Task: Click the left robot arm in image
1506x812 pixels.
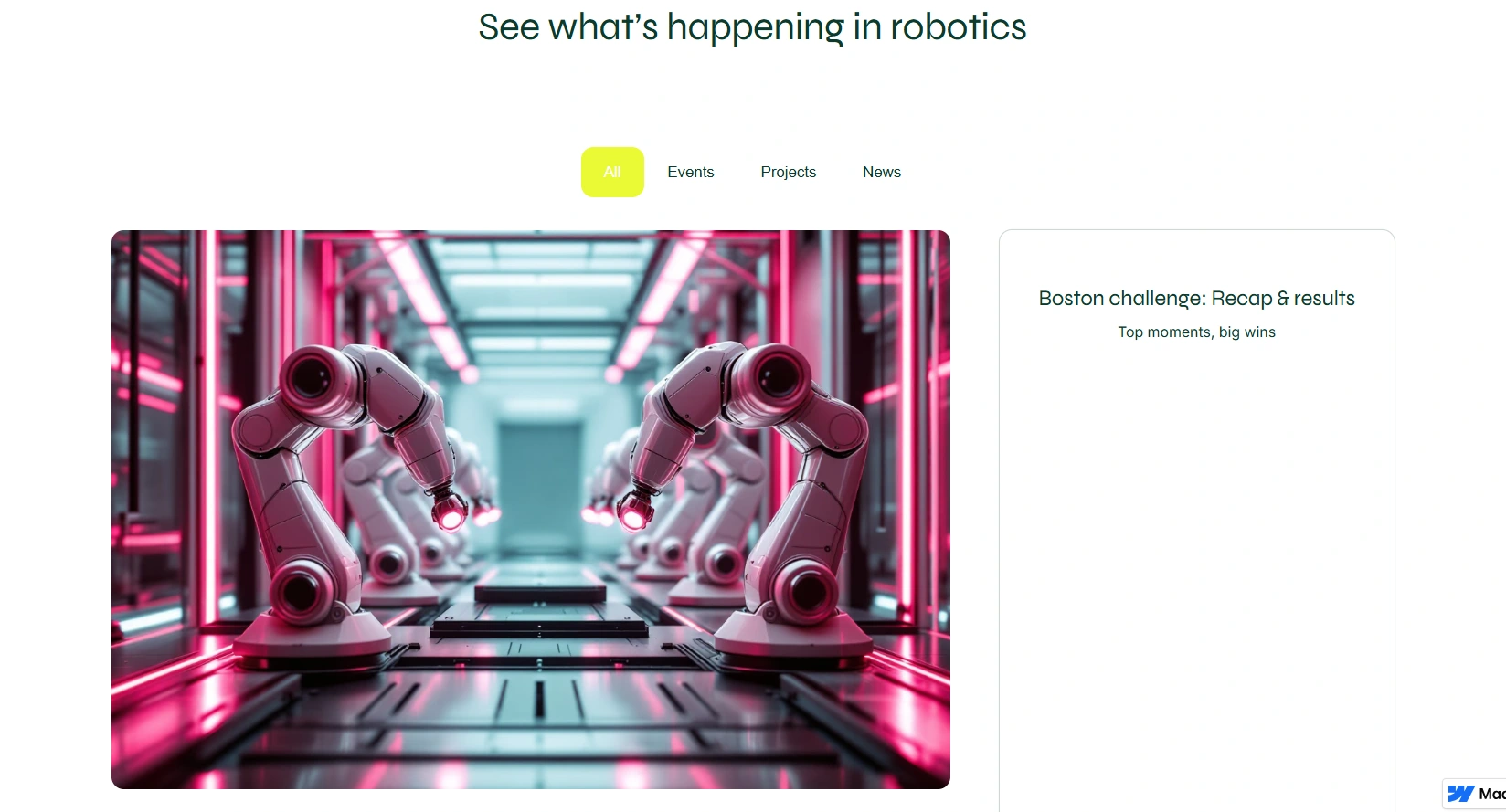Action: 329,493
